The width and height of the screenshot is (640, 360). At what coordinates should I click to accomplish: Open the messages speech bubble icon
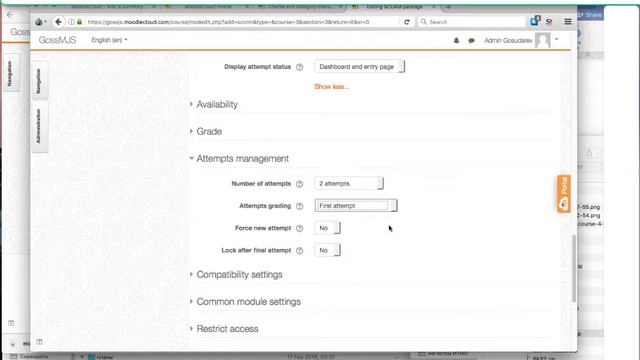471,40
